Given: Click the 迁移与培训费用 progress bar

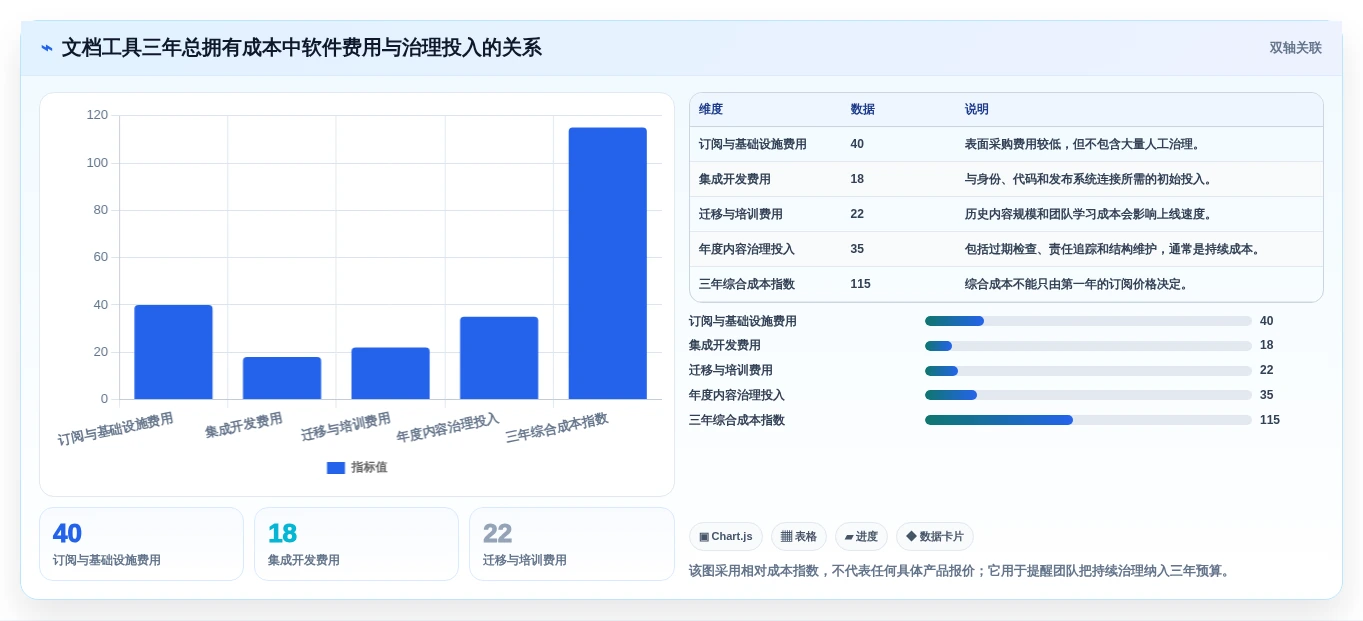Looking at the screenshot, I should (x=1088, y=370).
